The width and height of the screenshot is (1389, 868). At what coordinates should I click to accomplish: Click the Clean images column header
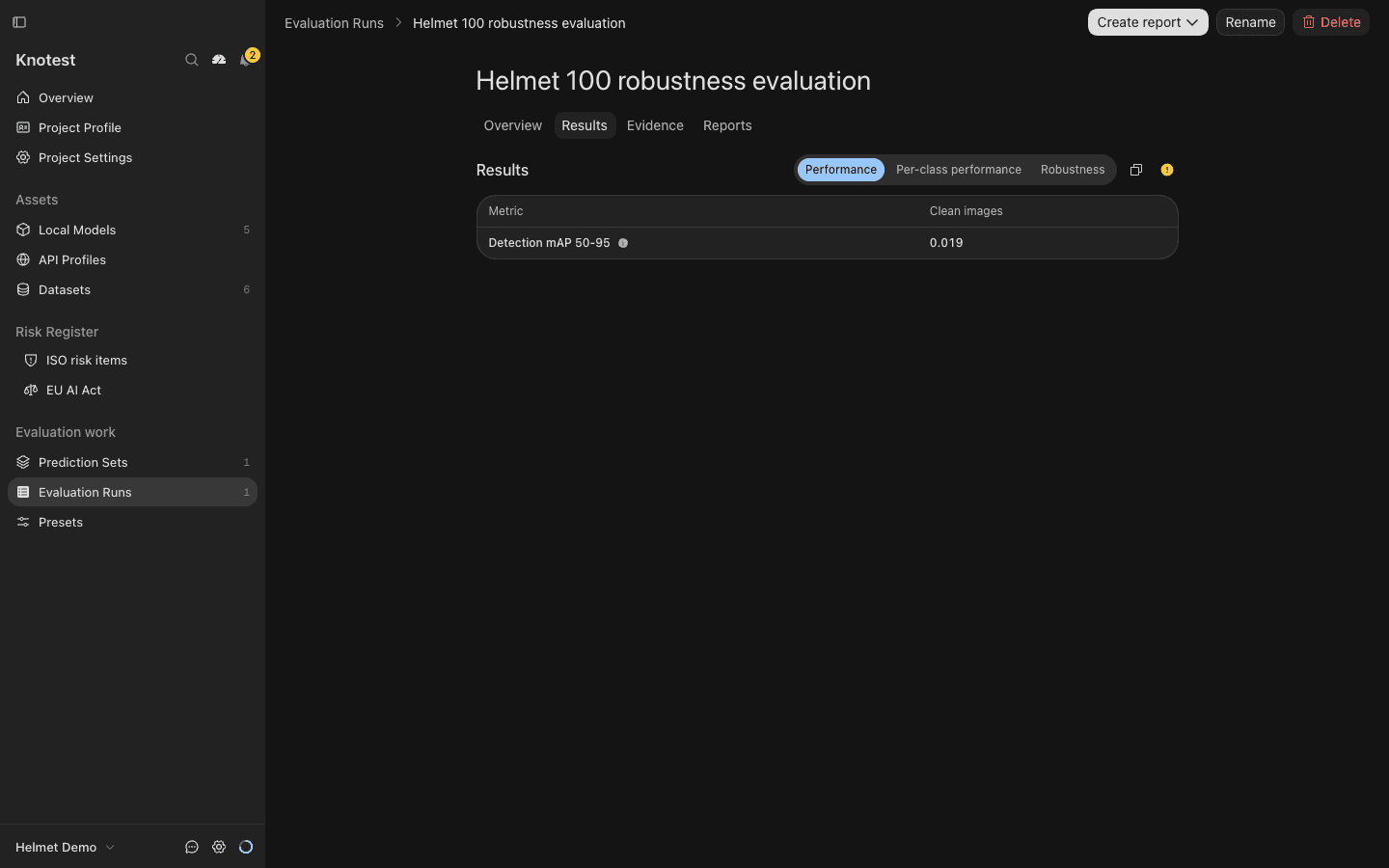[x=966, y=211]
